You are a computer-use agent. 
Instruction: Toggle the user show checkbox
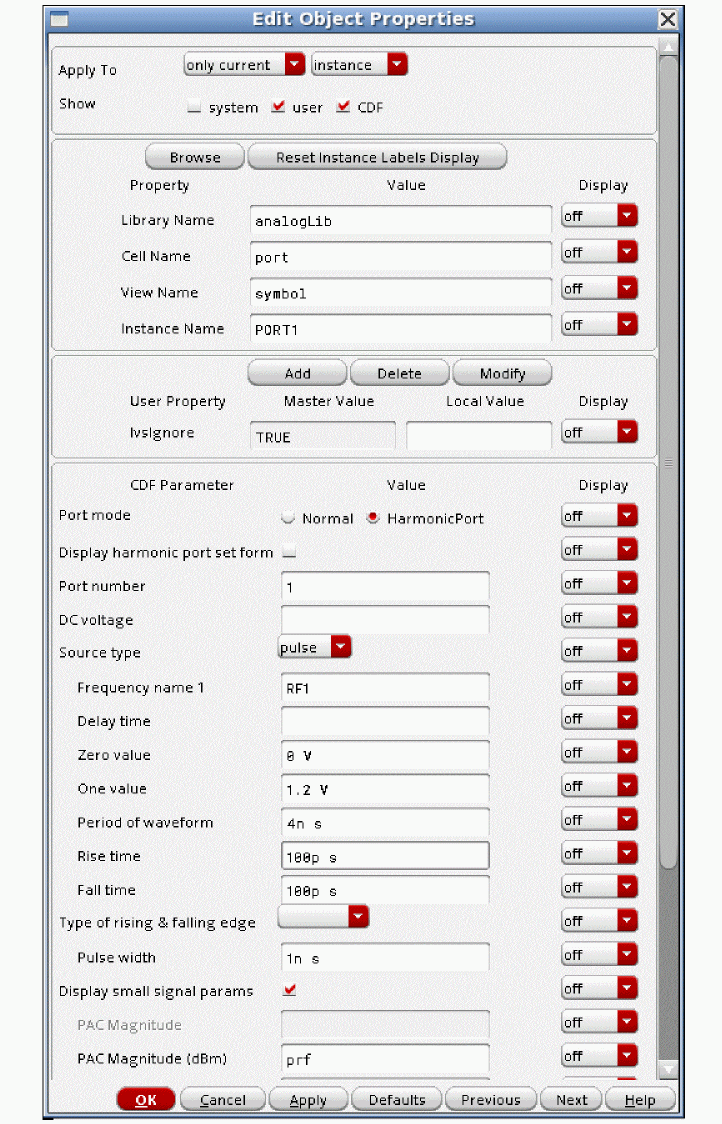(278, 107)
